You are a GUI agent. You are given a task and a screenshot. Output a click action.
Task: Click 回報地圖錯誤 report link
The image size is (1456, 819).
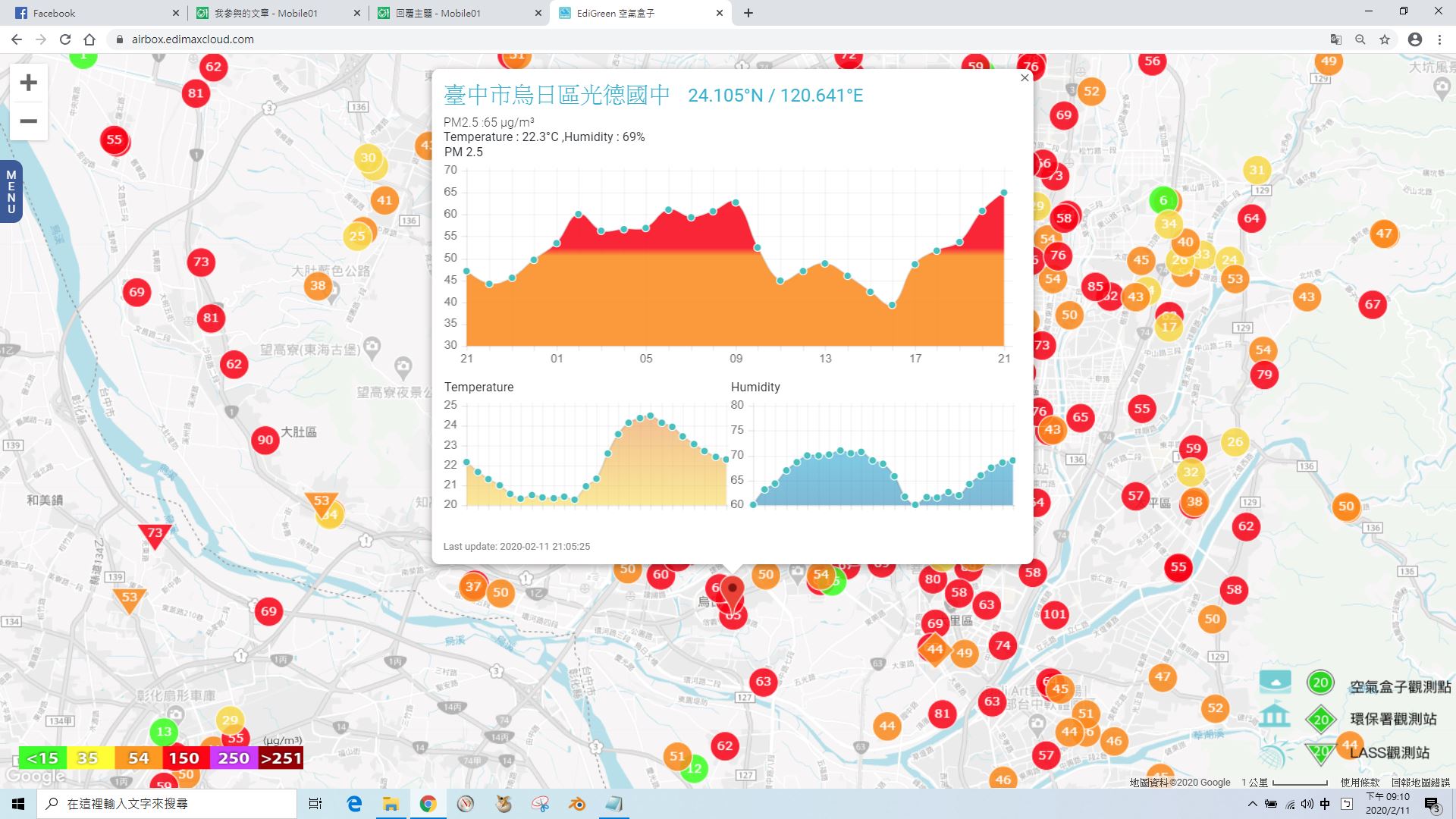point(1420,783)
